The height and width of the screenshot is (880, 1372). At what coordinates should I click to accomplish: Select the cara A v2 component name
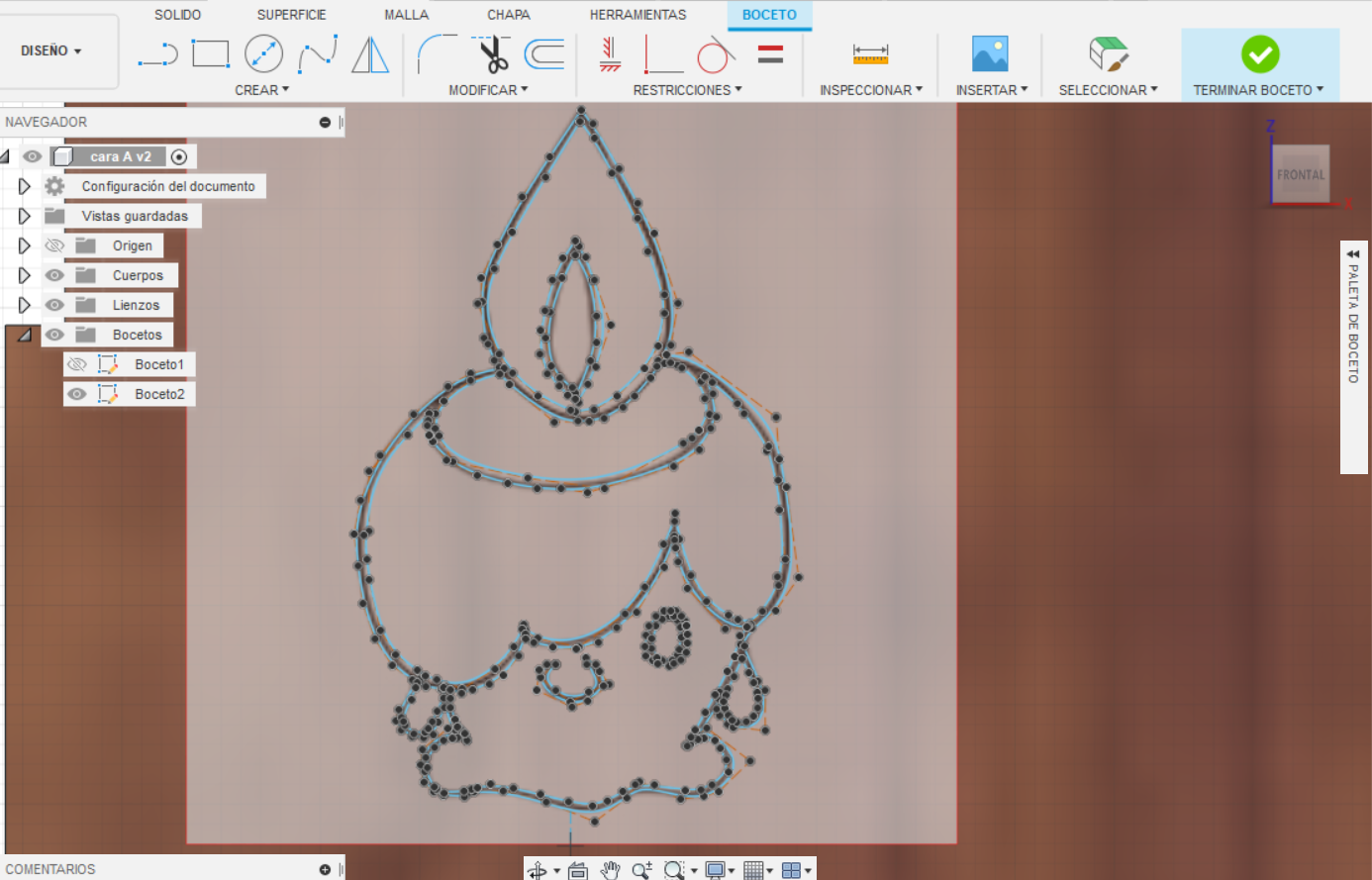(x=121, y=156)
